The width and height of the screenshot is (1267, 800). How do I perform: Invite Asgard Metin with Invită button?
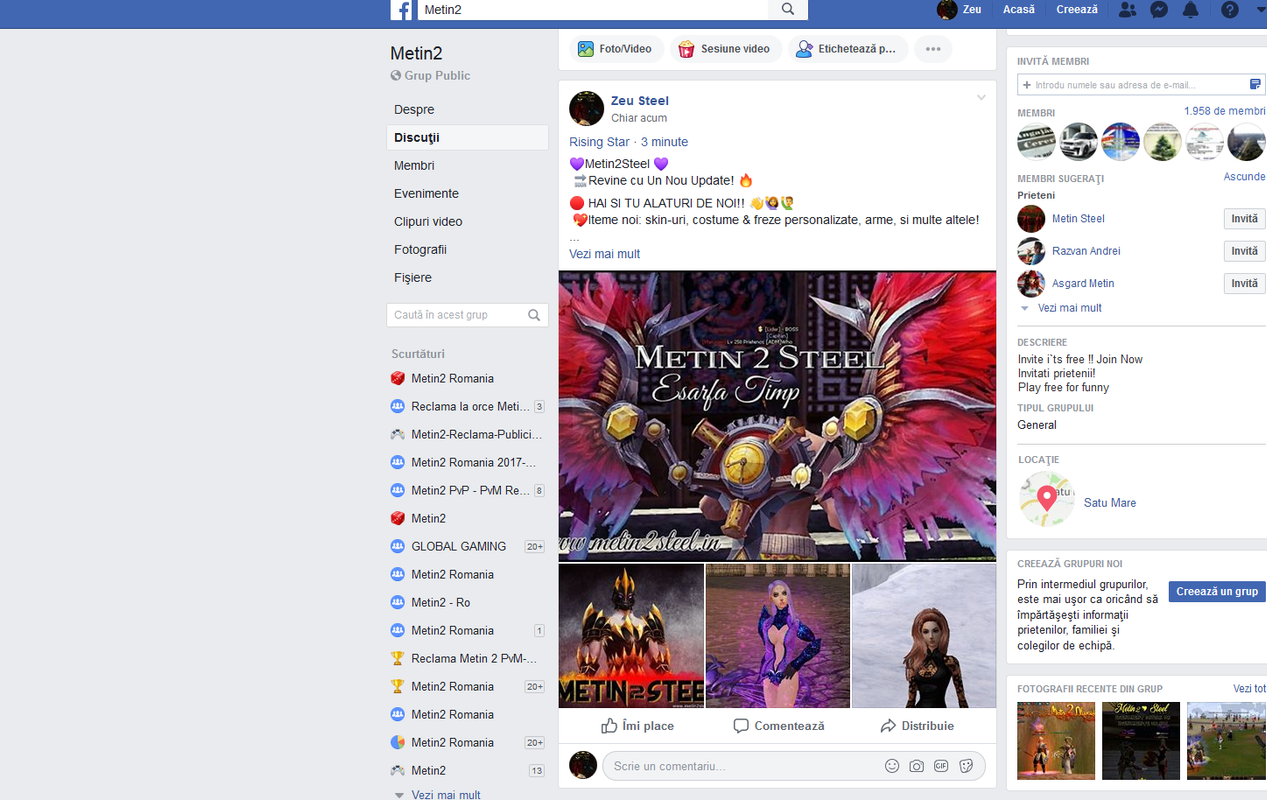click(x=1244, y=284)
